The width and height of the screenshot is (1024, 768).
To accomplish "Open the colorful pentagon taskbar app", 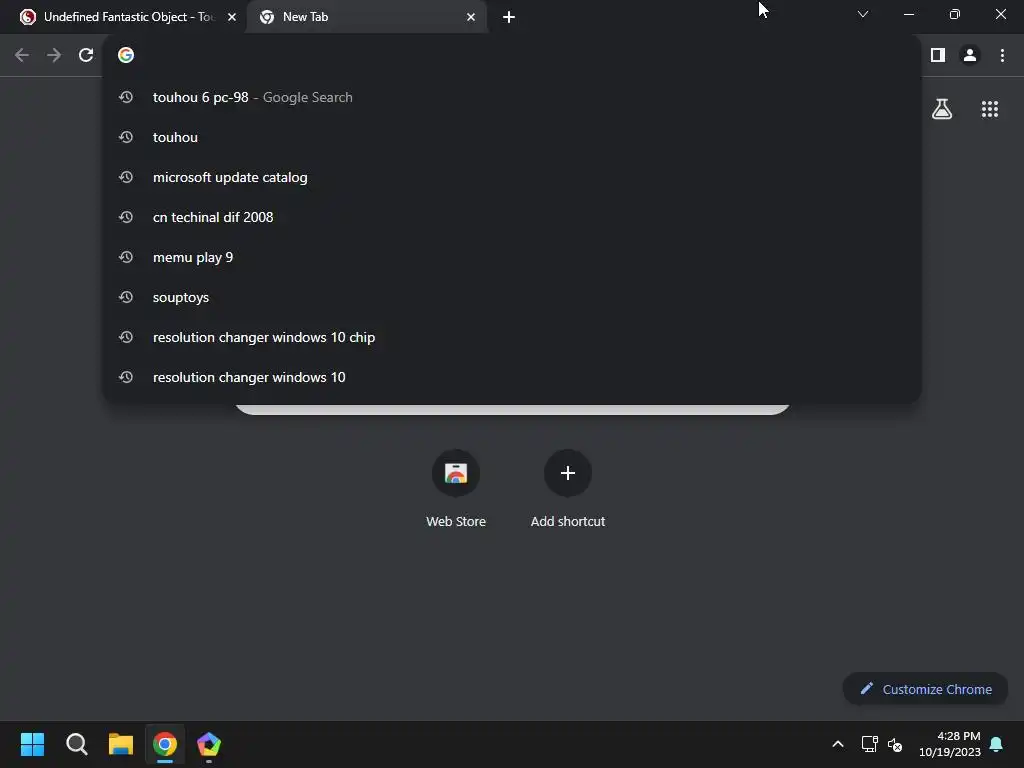I will (x=209, y=744).
